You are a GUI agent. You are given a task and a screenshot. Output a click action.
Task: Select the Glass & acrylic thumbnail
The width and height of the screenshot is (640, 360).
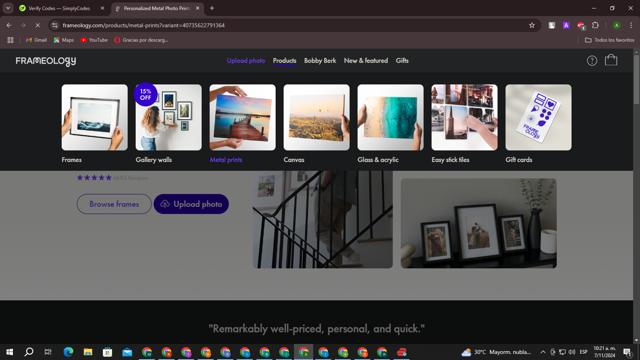pos(391,117)
